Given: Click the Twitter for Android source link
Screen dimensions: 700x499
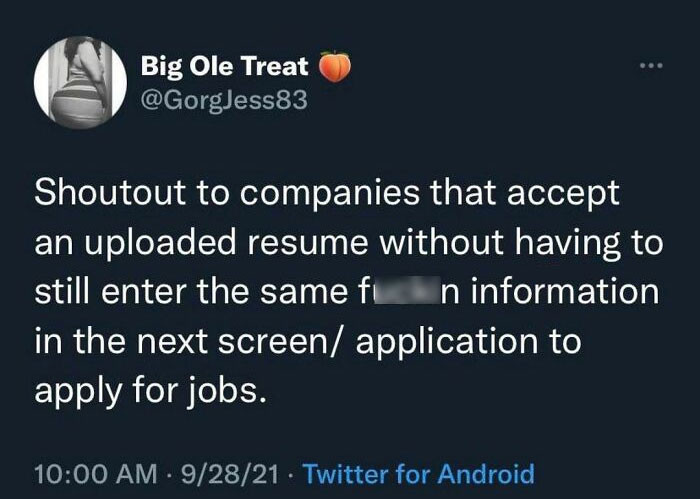Looking at the screenshot, I should [418, 473].
